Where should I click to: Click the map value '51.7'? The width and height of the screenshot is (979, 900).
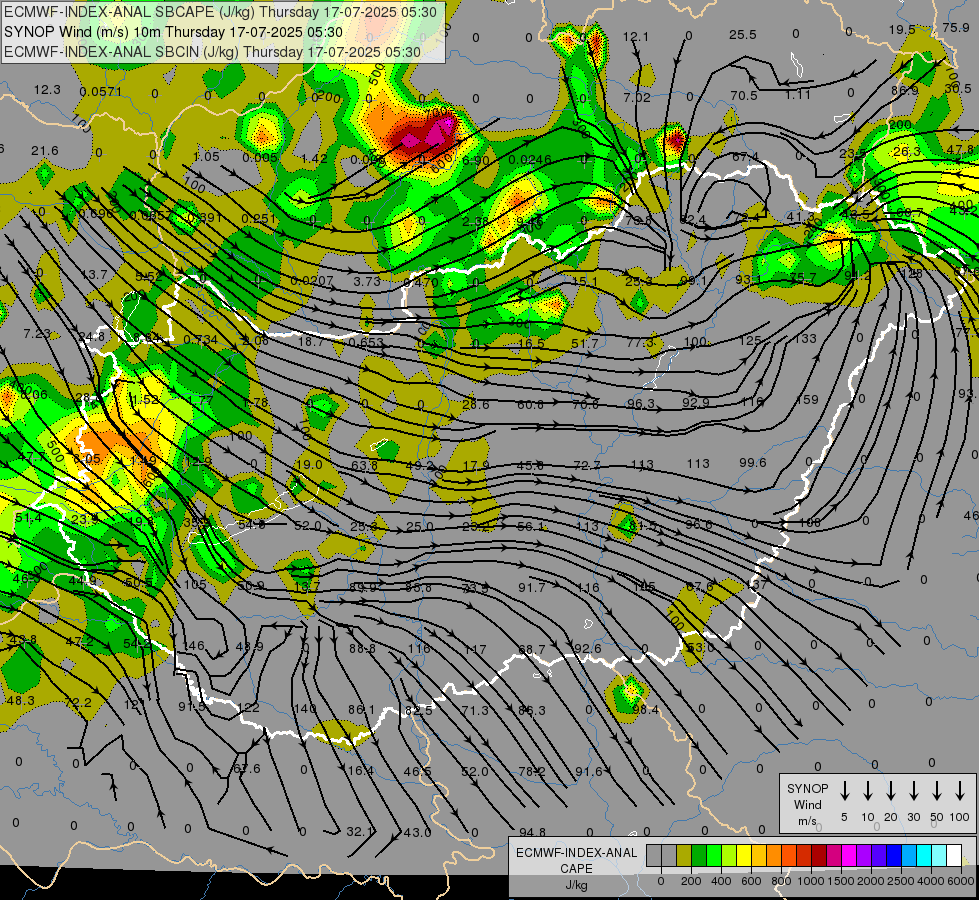[x=584, y=344]
